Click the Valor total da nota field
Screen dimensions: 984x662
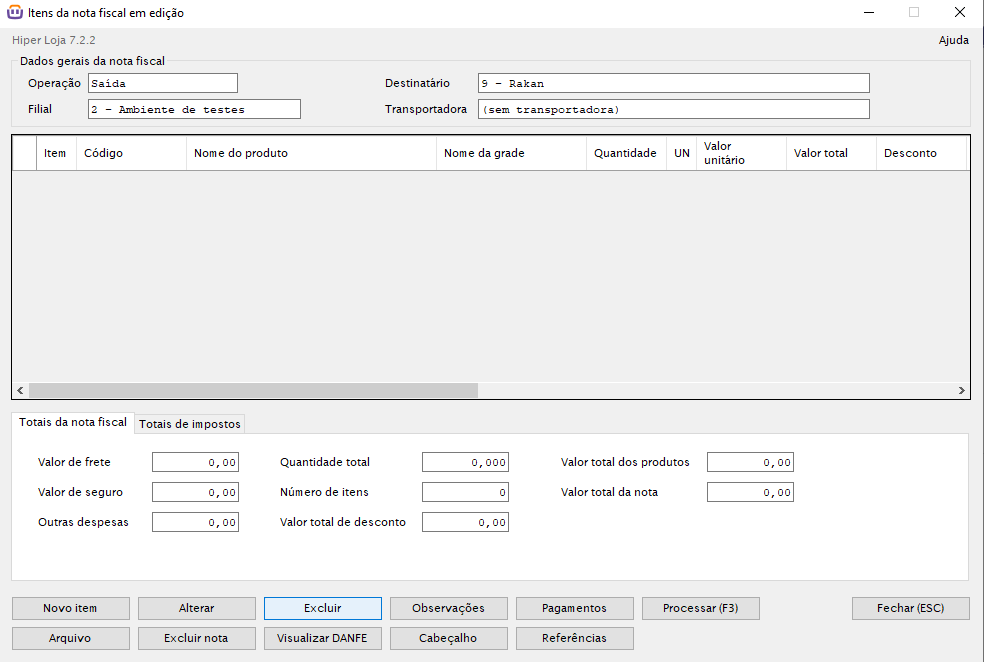tap(750, 493)
